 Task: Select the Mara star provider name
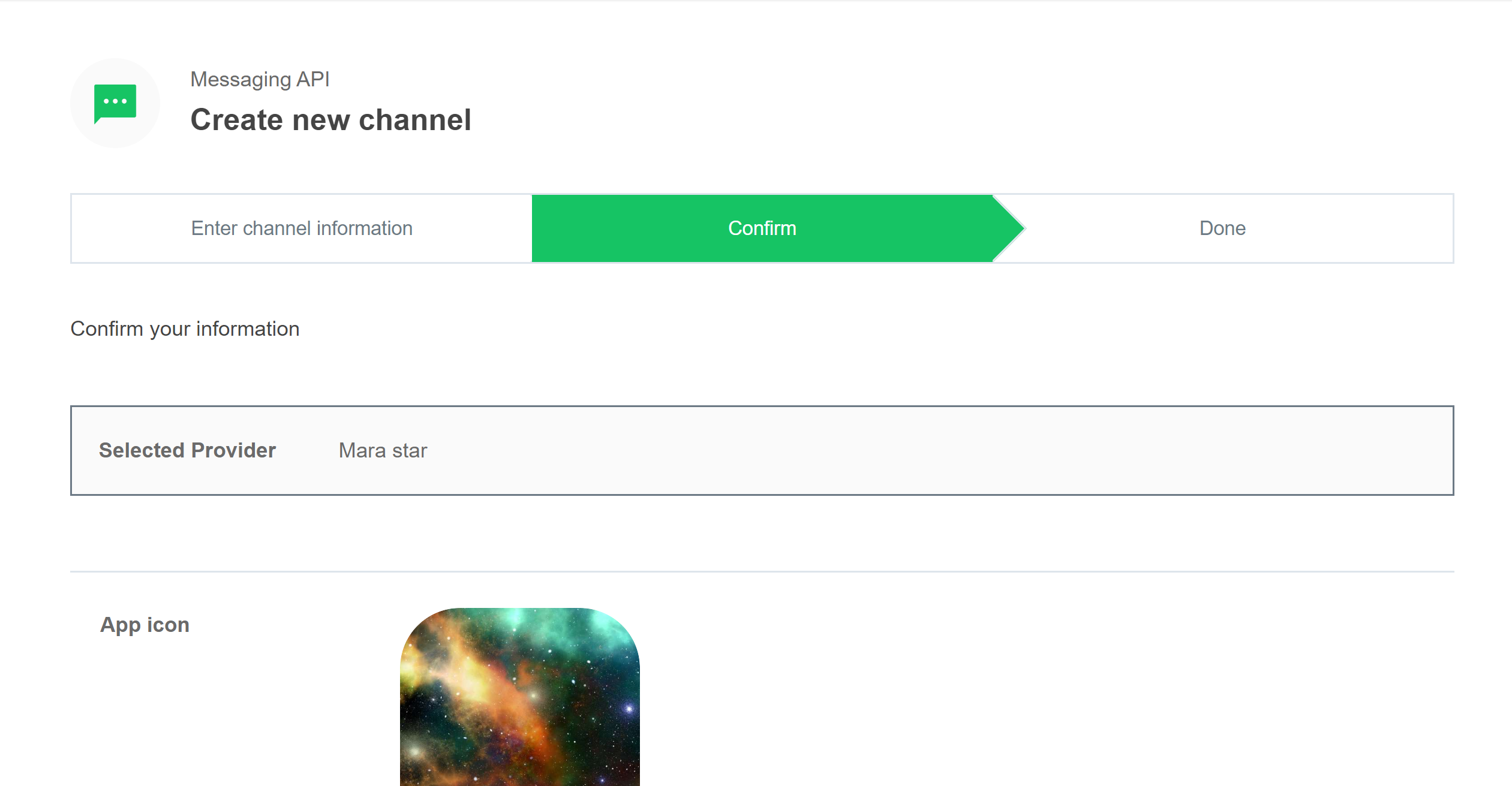[383, 450]
